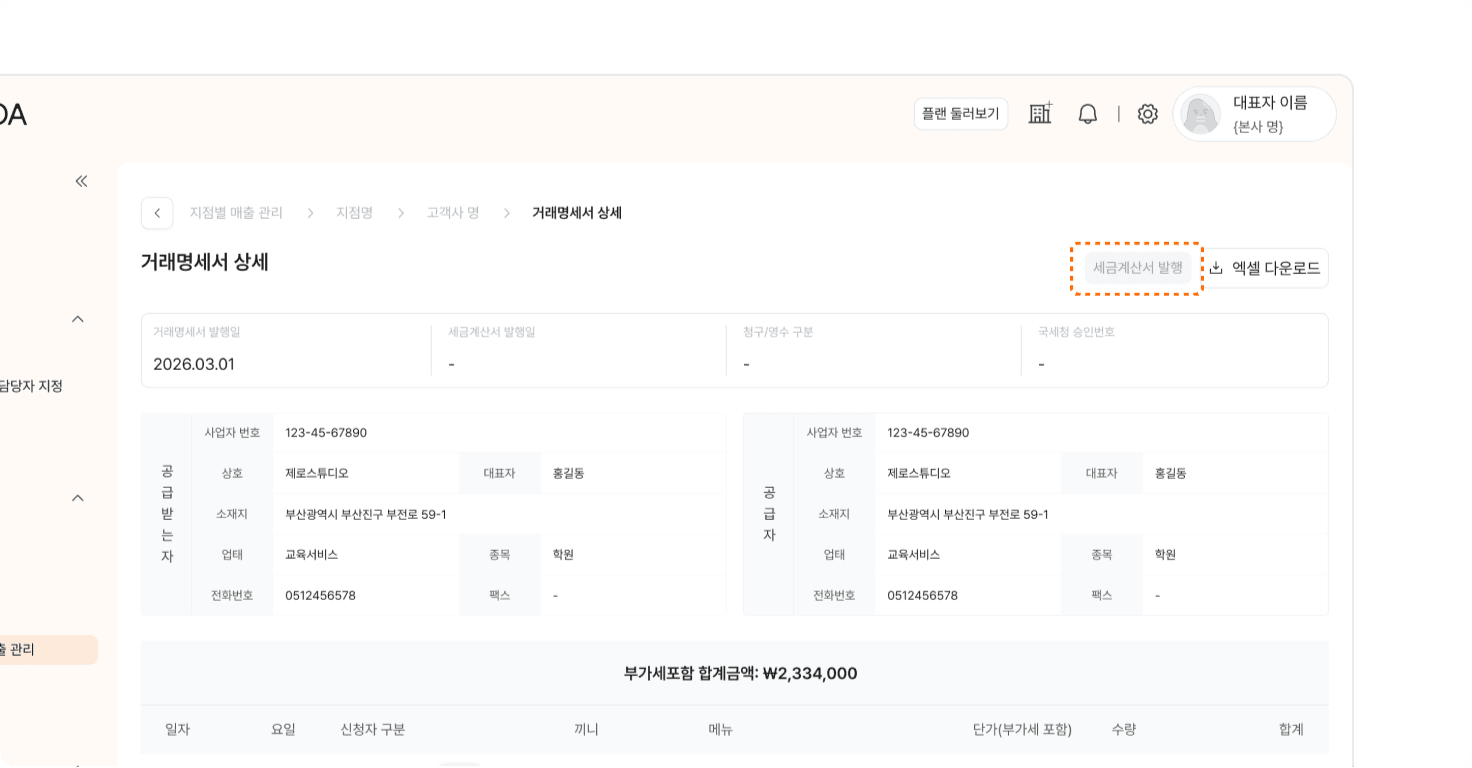Viewport: 1472px width, 768px height.
Task: Click 부가세포함 합계금액 ₩2,334,000 text
Action: click(740, 673)
